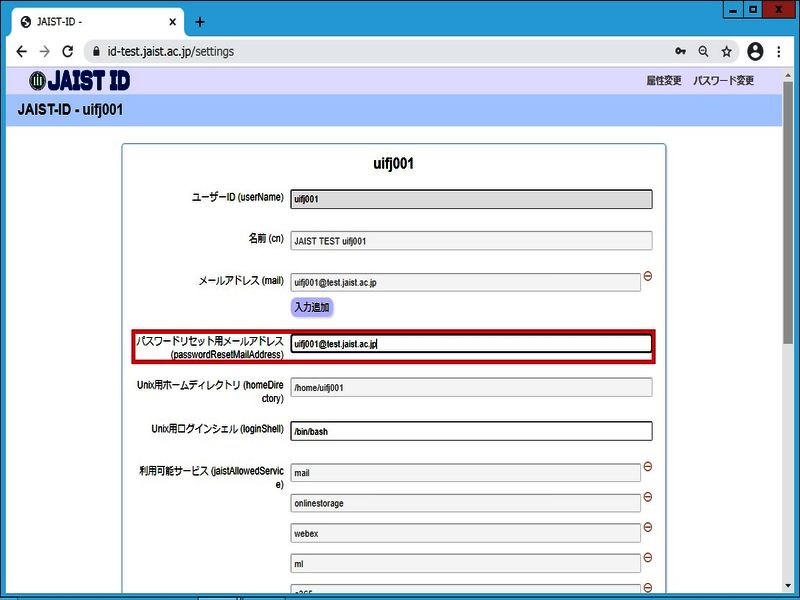This screenshot has height=600, width=800.
Task: Open the saved passwords key icon
Action: [x=680, y=51]
